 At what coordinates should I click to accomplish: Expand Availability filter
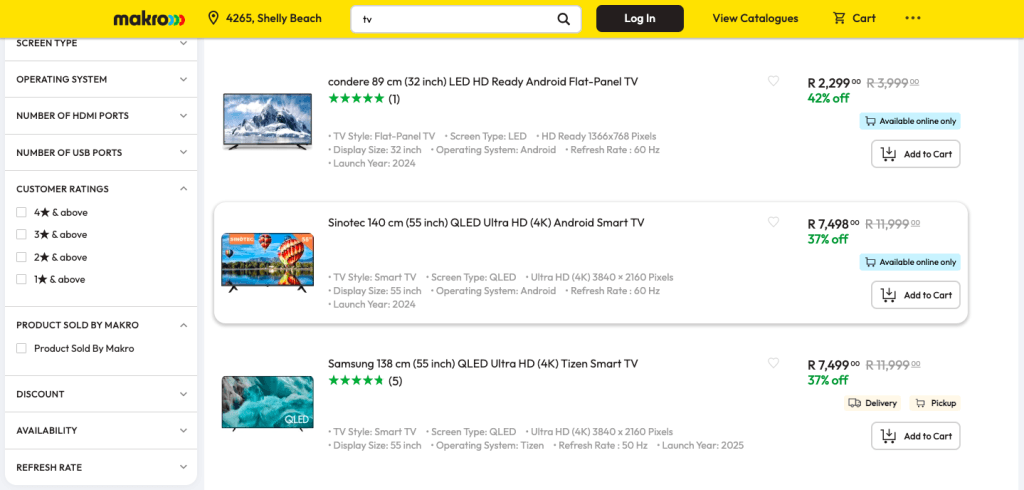pos(101,431)
